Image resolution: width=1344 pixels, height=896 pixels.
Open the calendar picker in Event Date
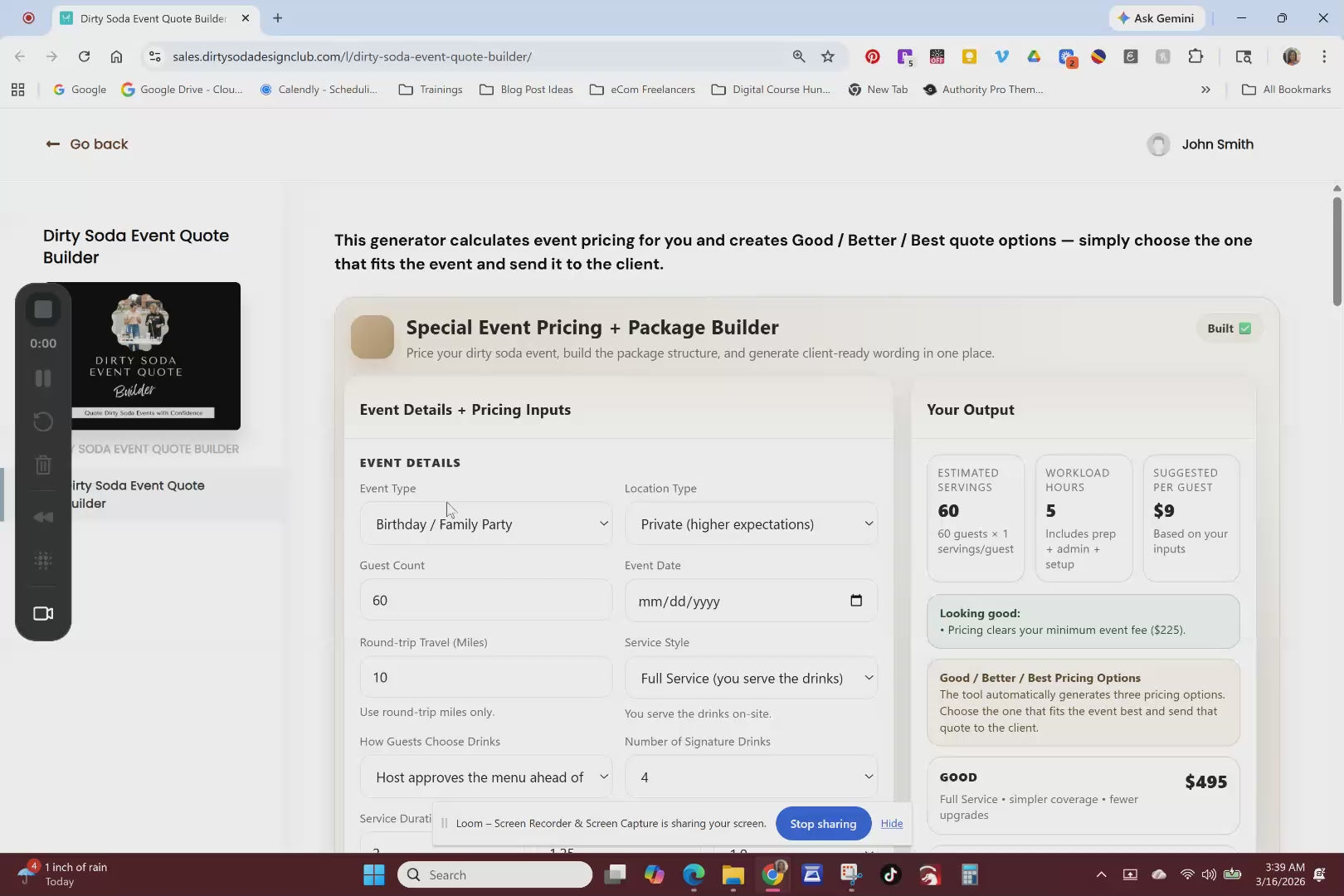pos(855,601)
